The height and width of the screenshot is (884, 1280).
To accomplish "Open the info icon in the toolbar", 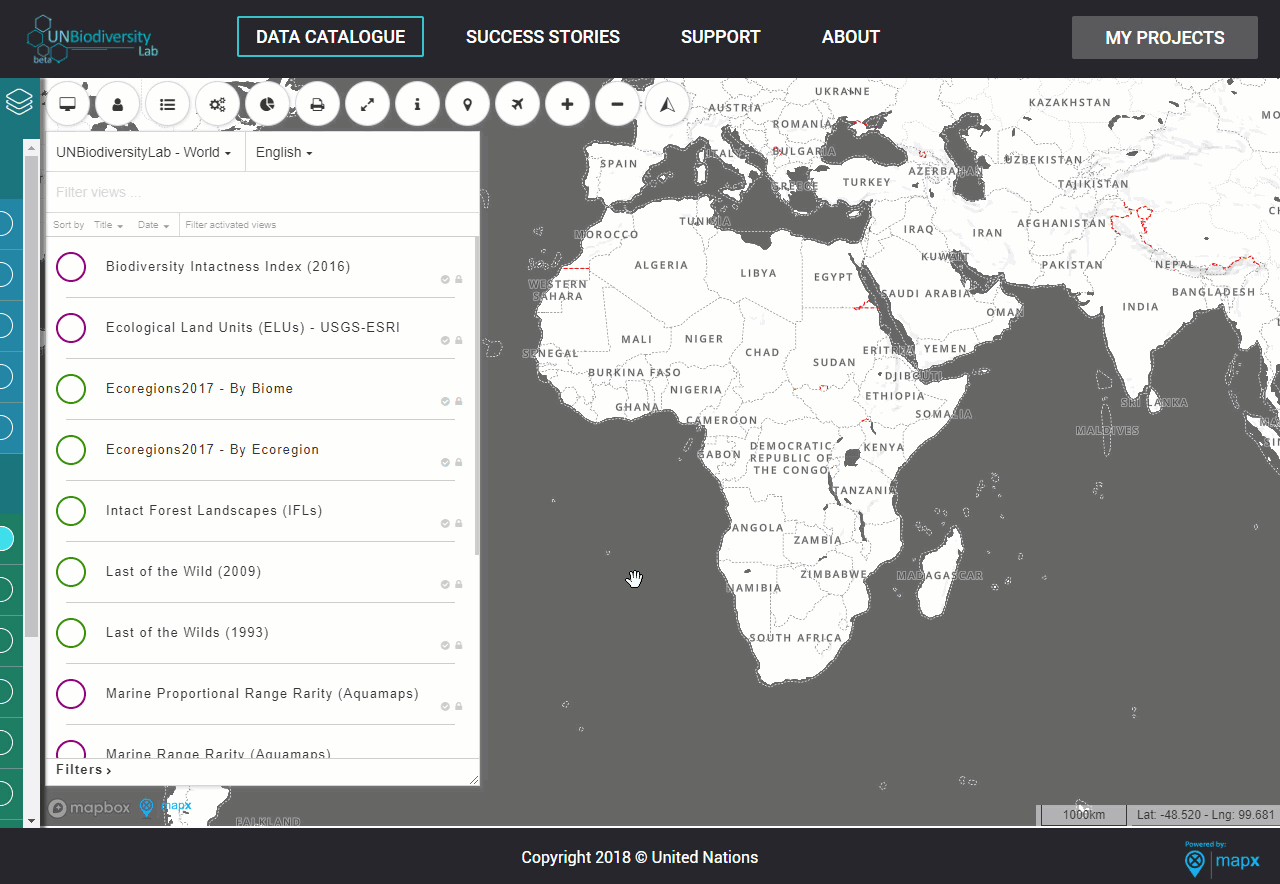I will click(x=418, y=104).
